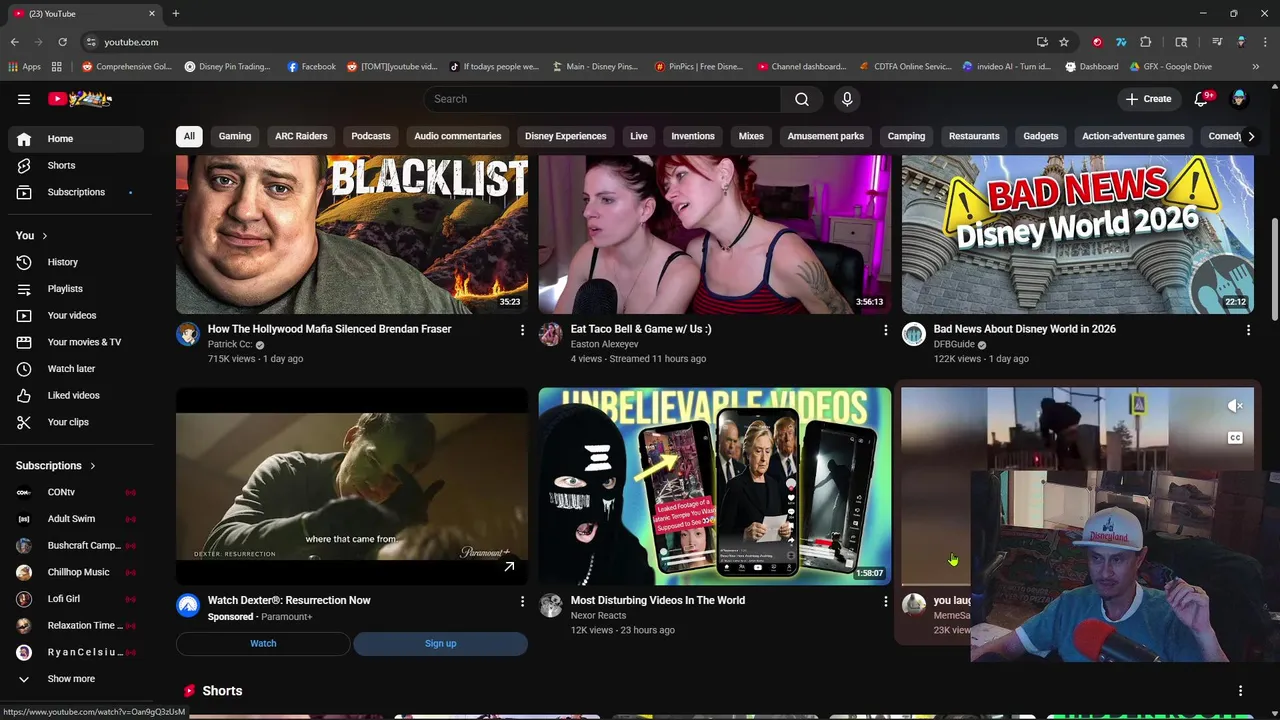This screenshot has height=720, width=1280.
Task: Open Nexor Reacts channel link
Action: pos(598,616)
